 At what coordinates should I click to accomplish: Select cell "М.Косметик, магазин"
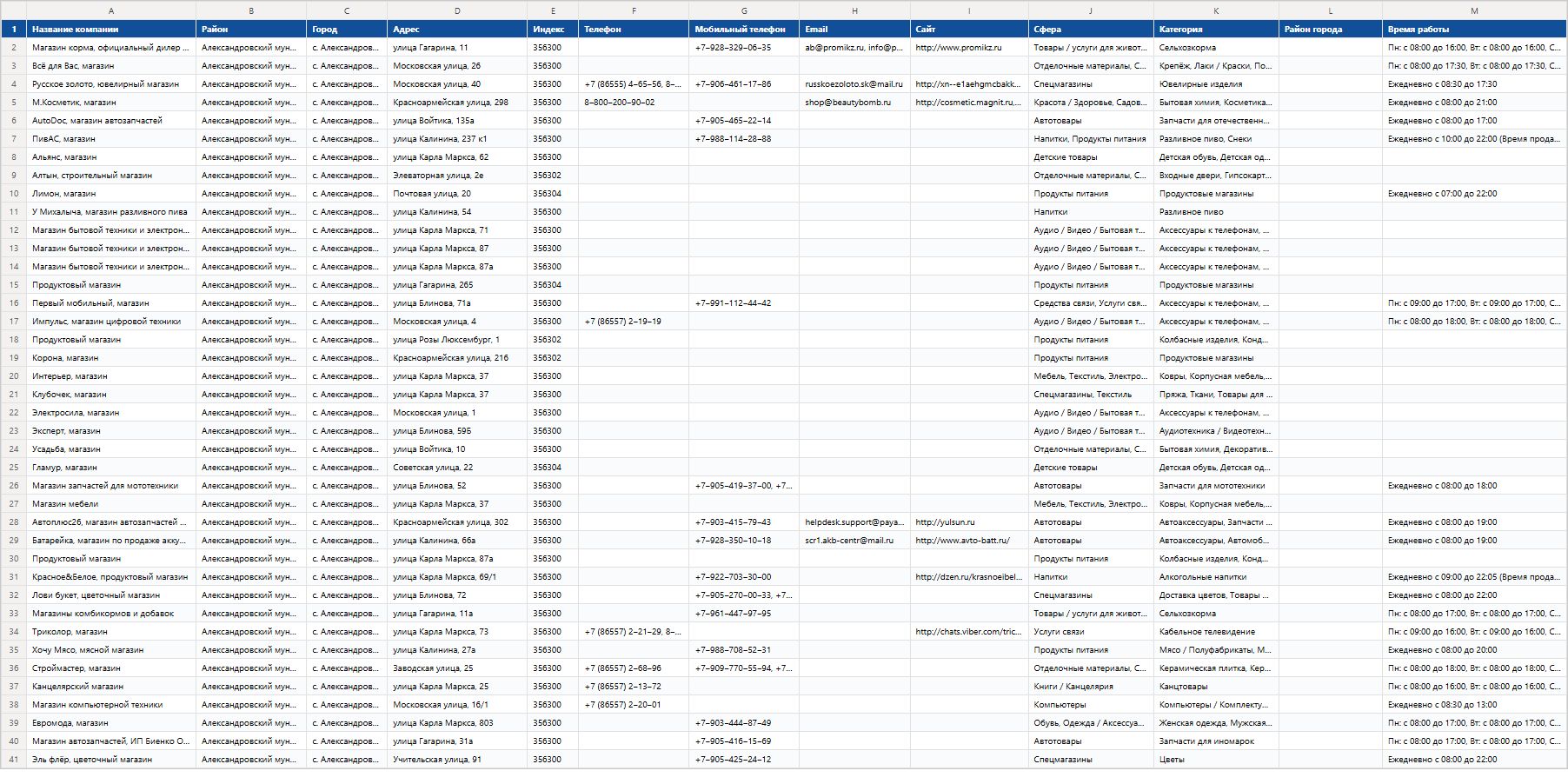111,103
